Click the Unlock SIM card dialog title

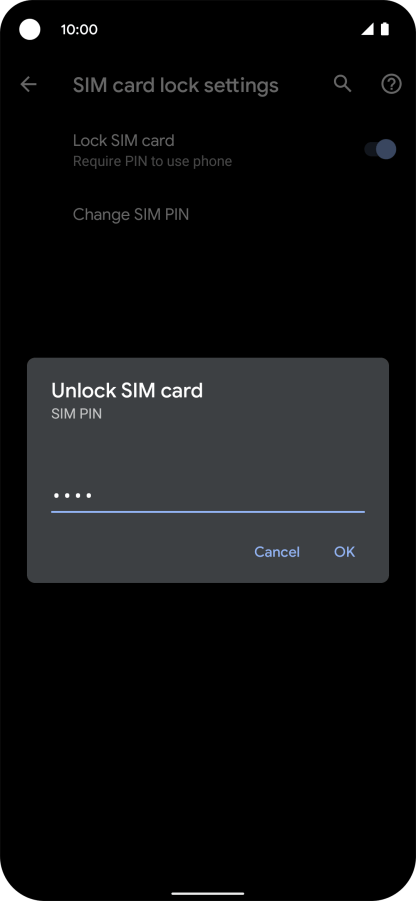127,391
